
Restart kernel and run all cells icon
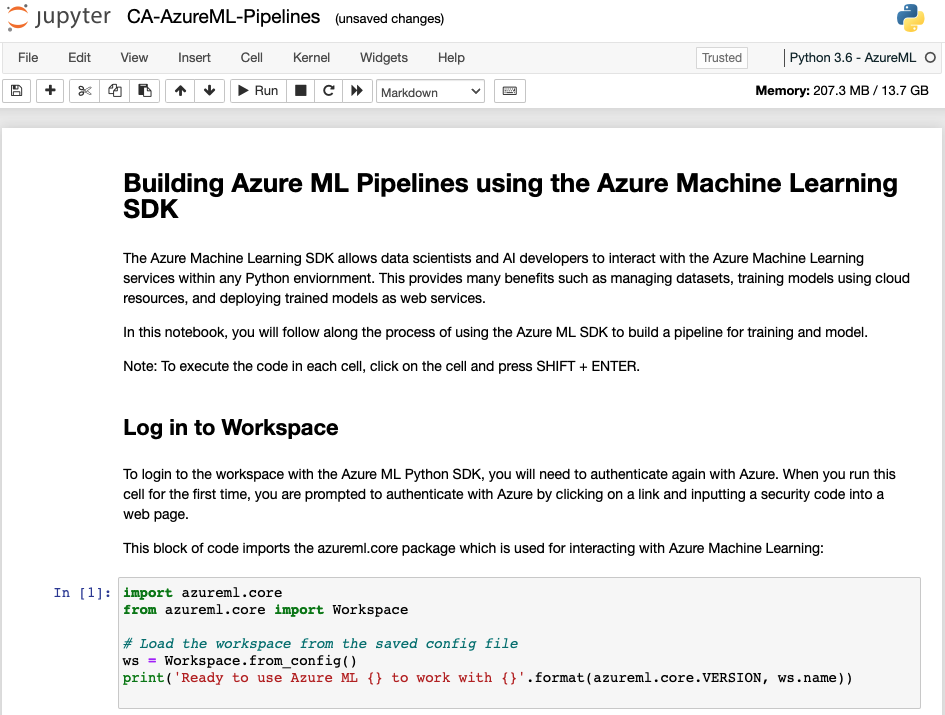[356, 91]
